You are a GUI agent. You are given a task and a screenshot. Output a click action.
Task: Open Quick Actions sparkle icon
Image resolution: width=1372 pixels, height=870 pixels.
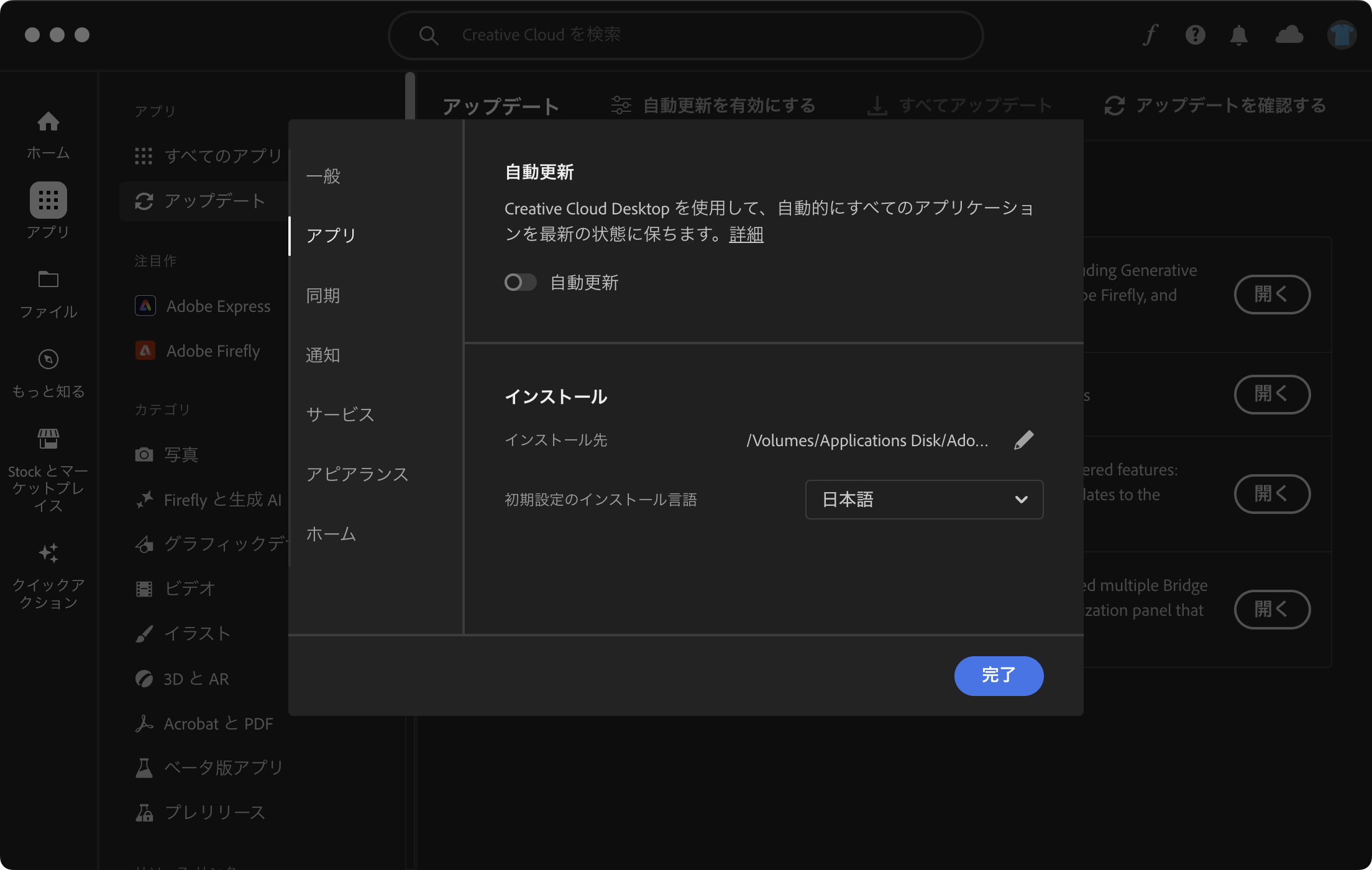click(x=48, y=552)
